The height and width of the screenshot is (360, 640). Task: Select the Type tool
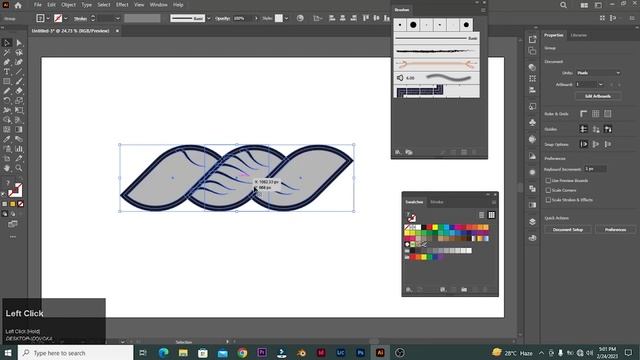point(7,72)
